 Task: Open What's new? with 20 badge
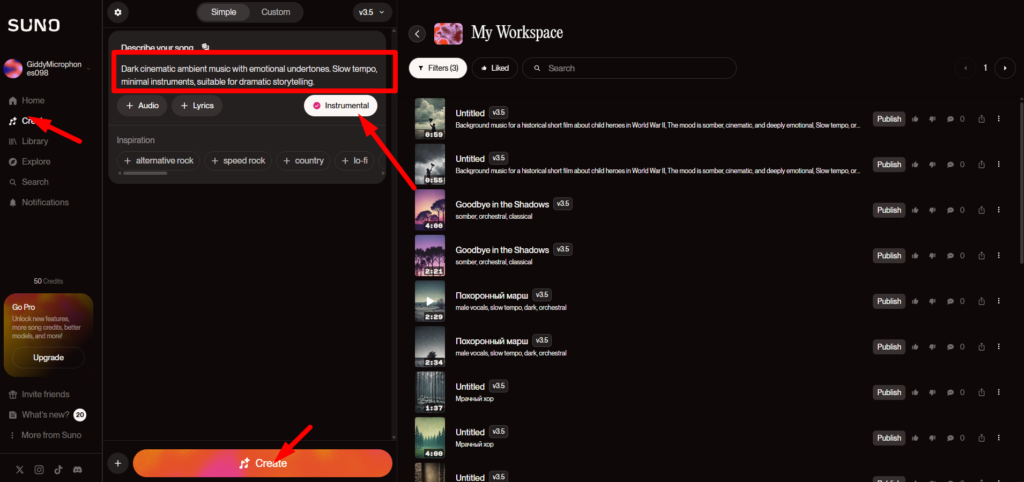(x=46, y=415)
